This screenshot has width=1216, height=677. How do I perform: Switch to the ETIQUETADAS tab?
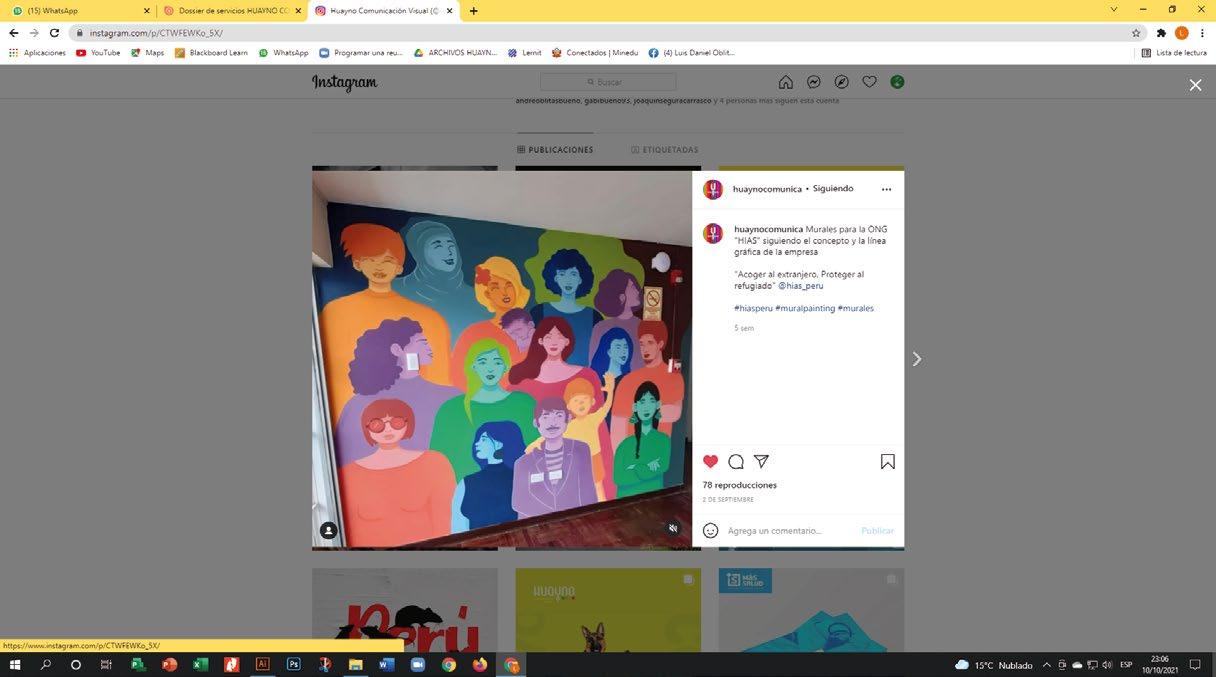coord(664,150)
